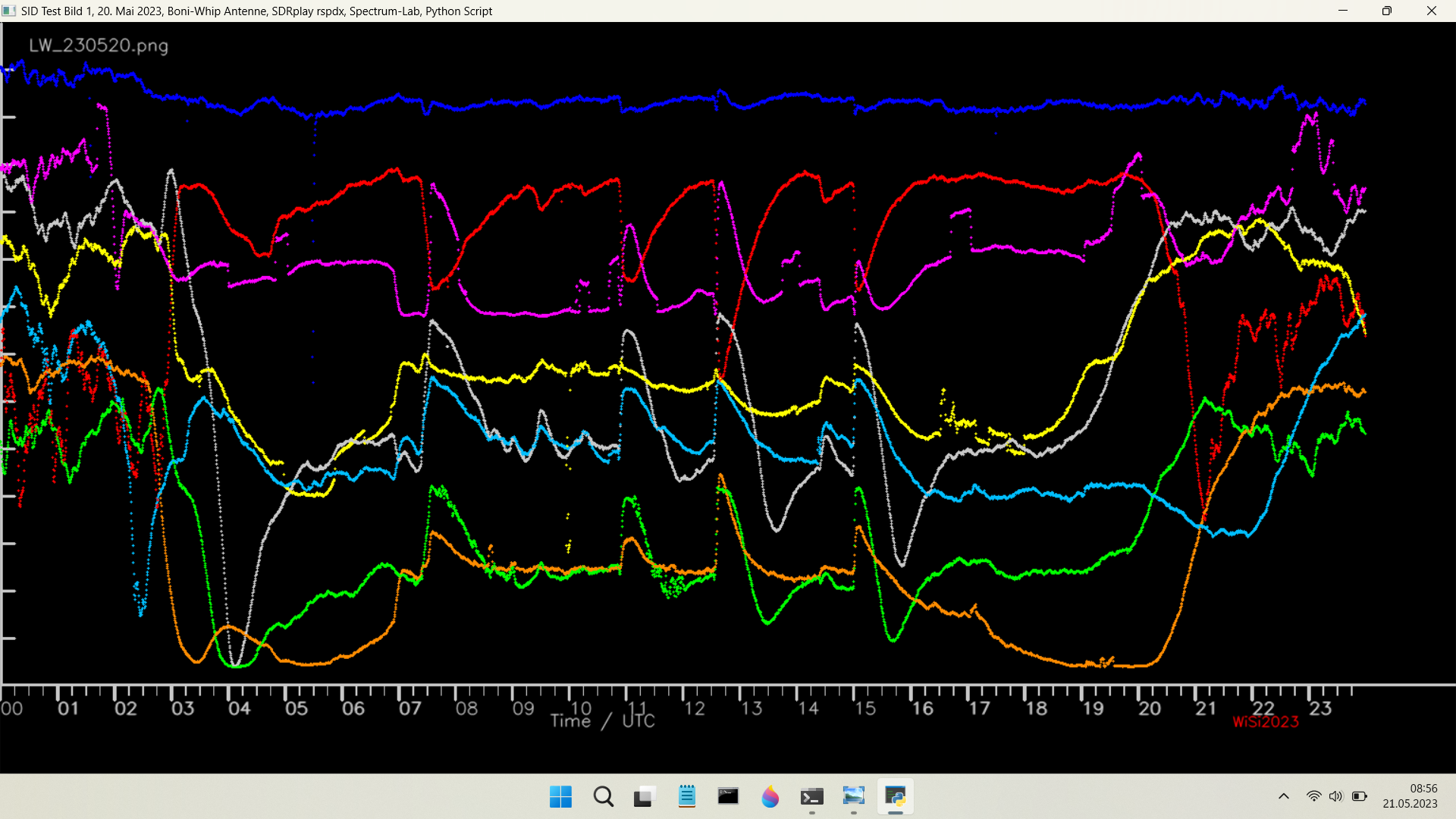
Task: Click the window icon in title bar
Action: coord(9,11)
